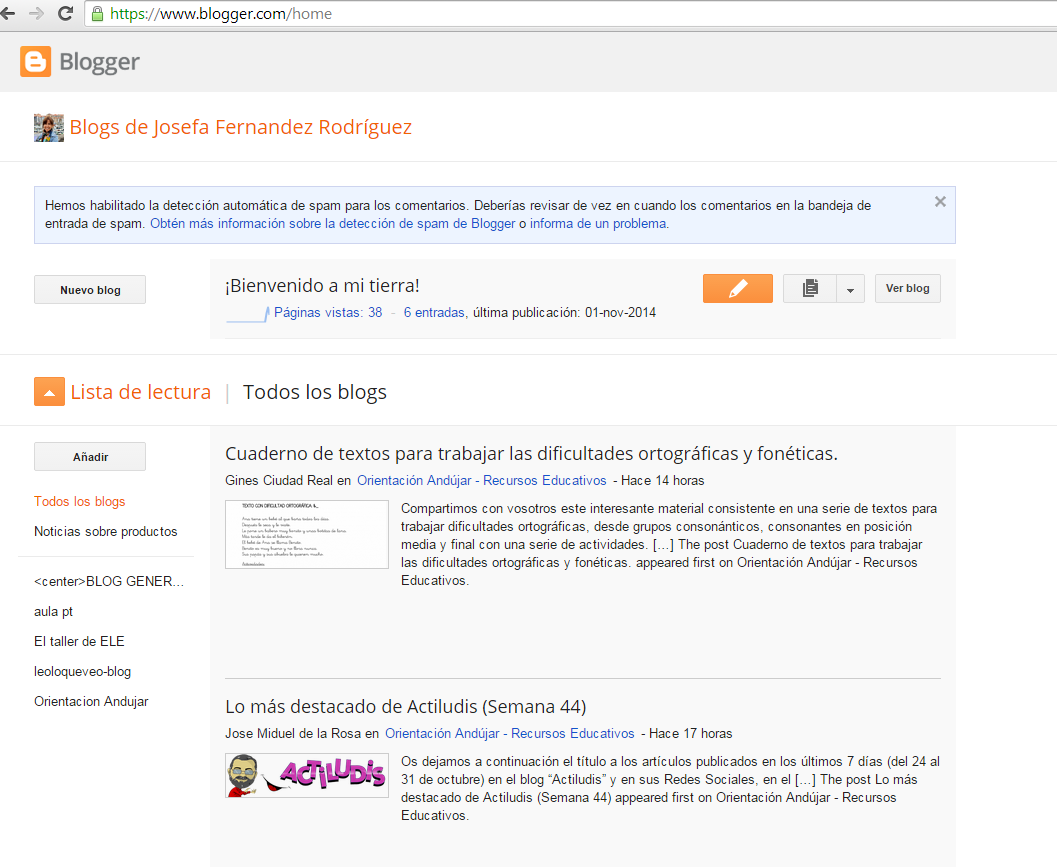The image size is (1057, 867).
Task: Click 'última publicación: 01-nov-2014' text
Action: 564,313
